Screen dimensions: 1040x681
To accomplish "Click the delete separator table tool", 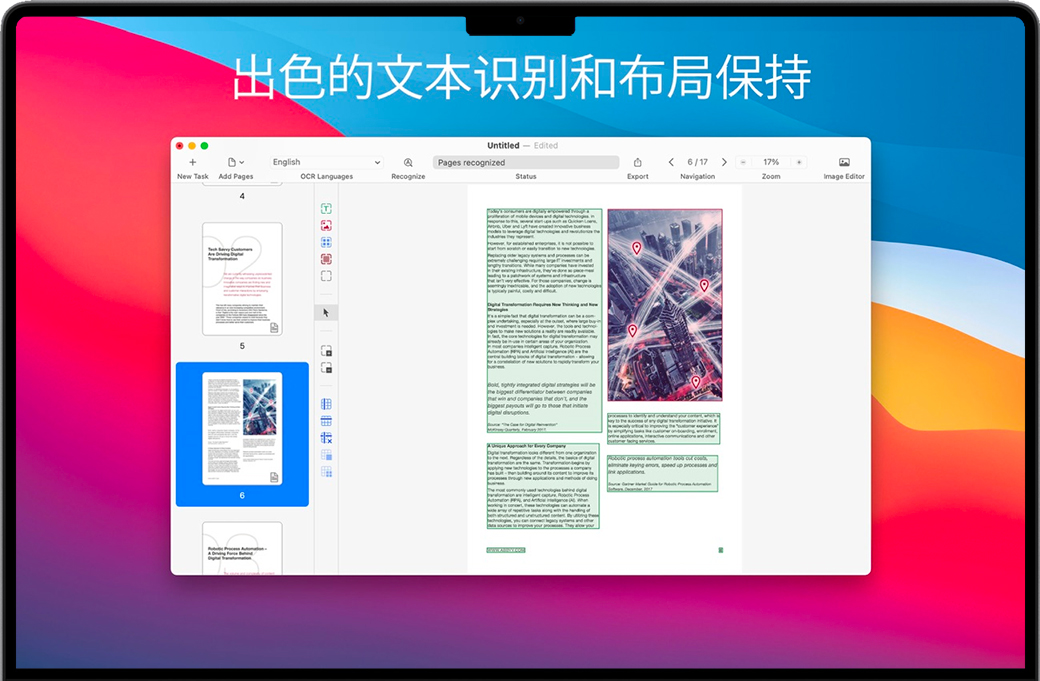I will (326, 438).
